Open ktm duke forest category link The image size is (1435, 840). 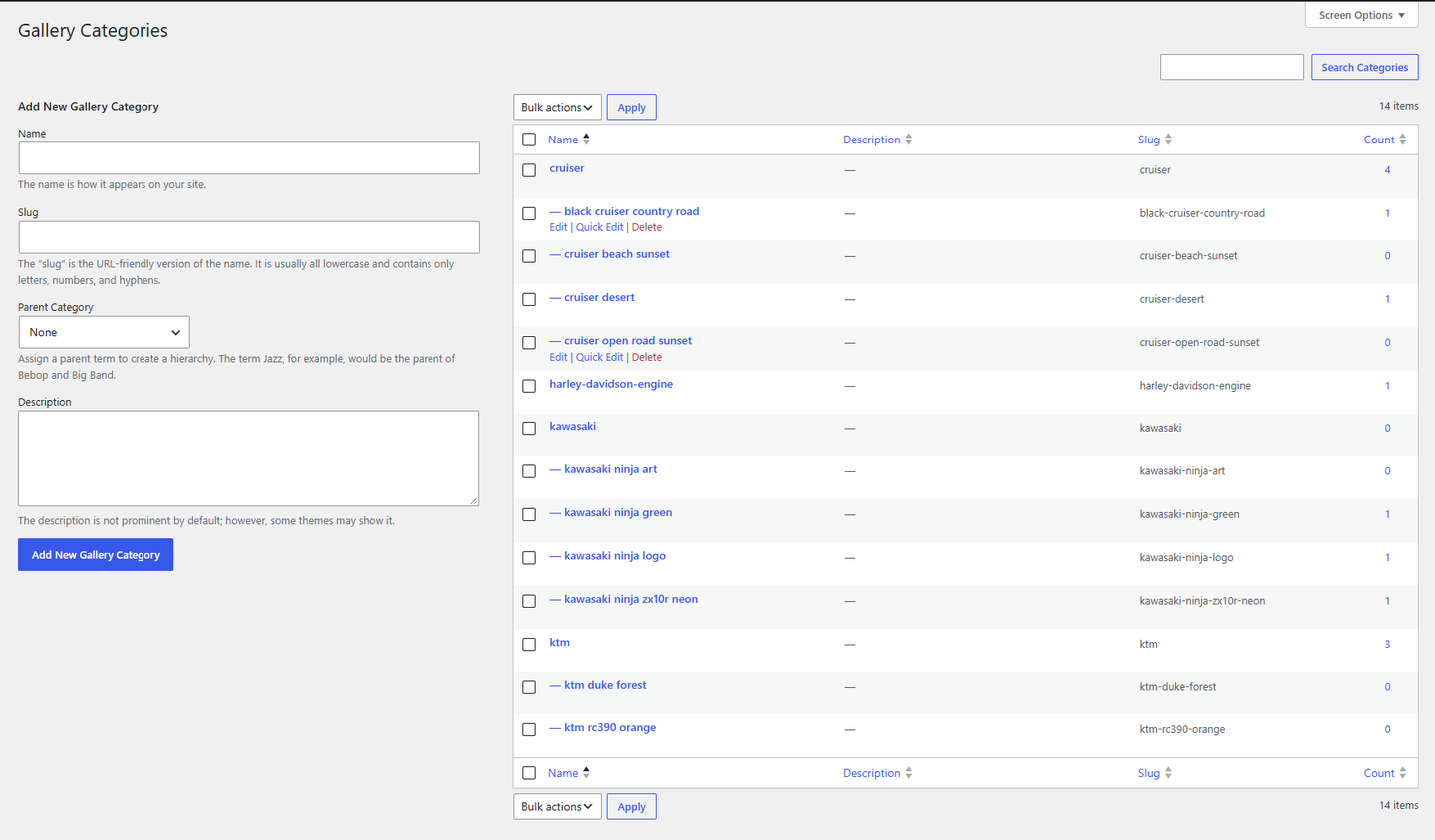(598, 685)
